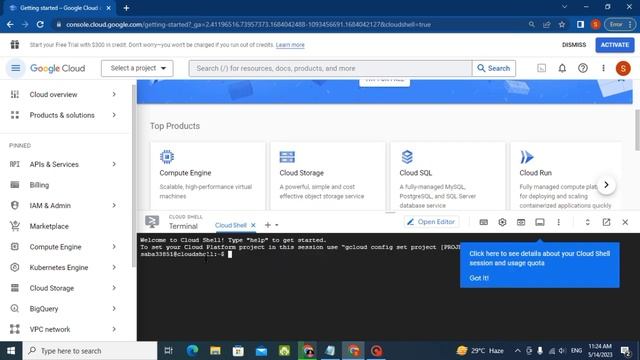Screen dimensions: 640x360
Task: Open BigQuery in sidebar
Action: point(44,309)
